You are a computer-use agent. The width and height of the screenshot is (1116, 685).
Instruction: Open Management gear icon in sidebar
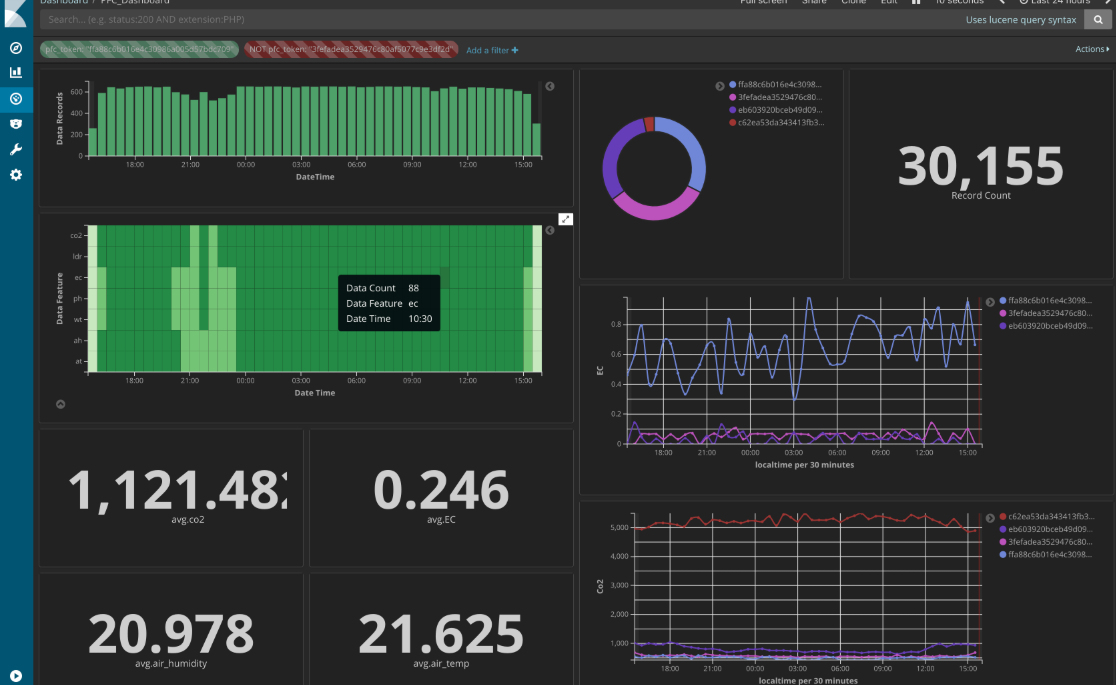click(16, 175)
